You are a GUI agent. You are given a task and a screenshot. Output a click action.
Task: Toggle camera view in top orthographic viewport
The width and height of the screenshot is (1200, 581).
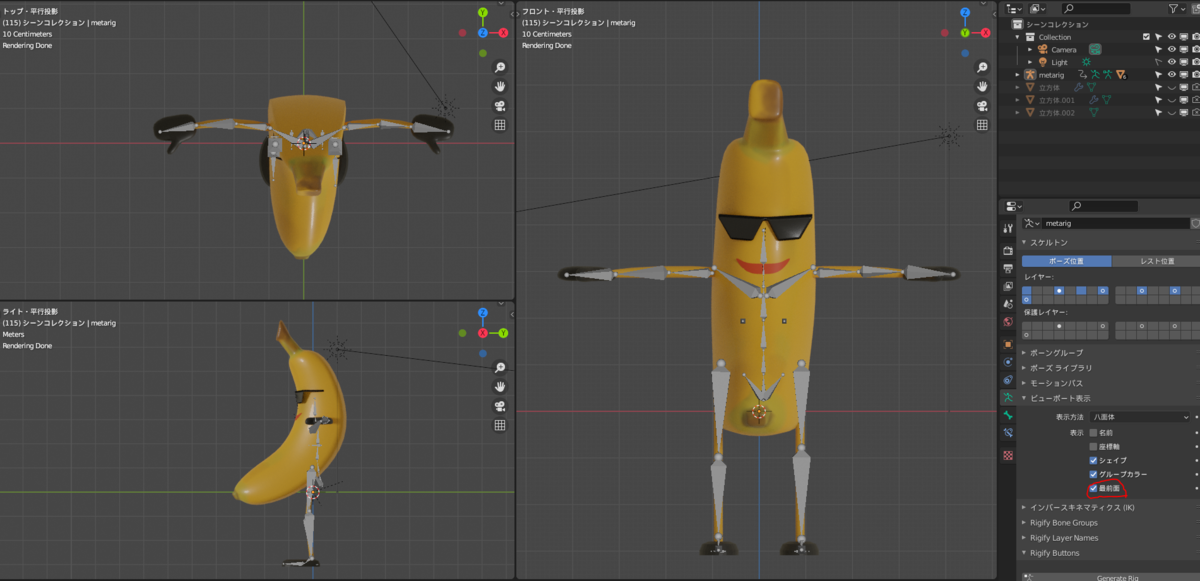500,106
